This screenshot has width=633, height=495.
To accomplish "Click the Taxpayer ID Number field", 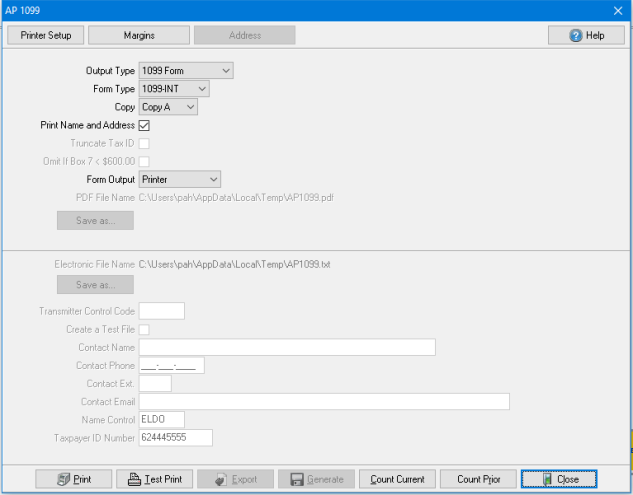I will pyautogui.click(x=176, y=437).
